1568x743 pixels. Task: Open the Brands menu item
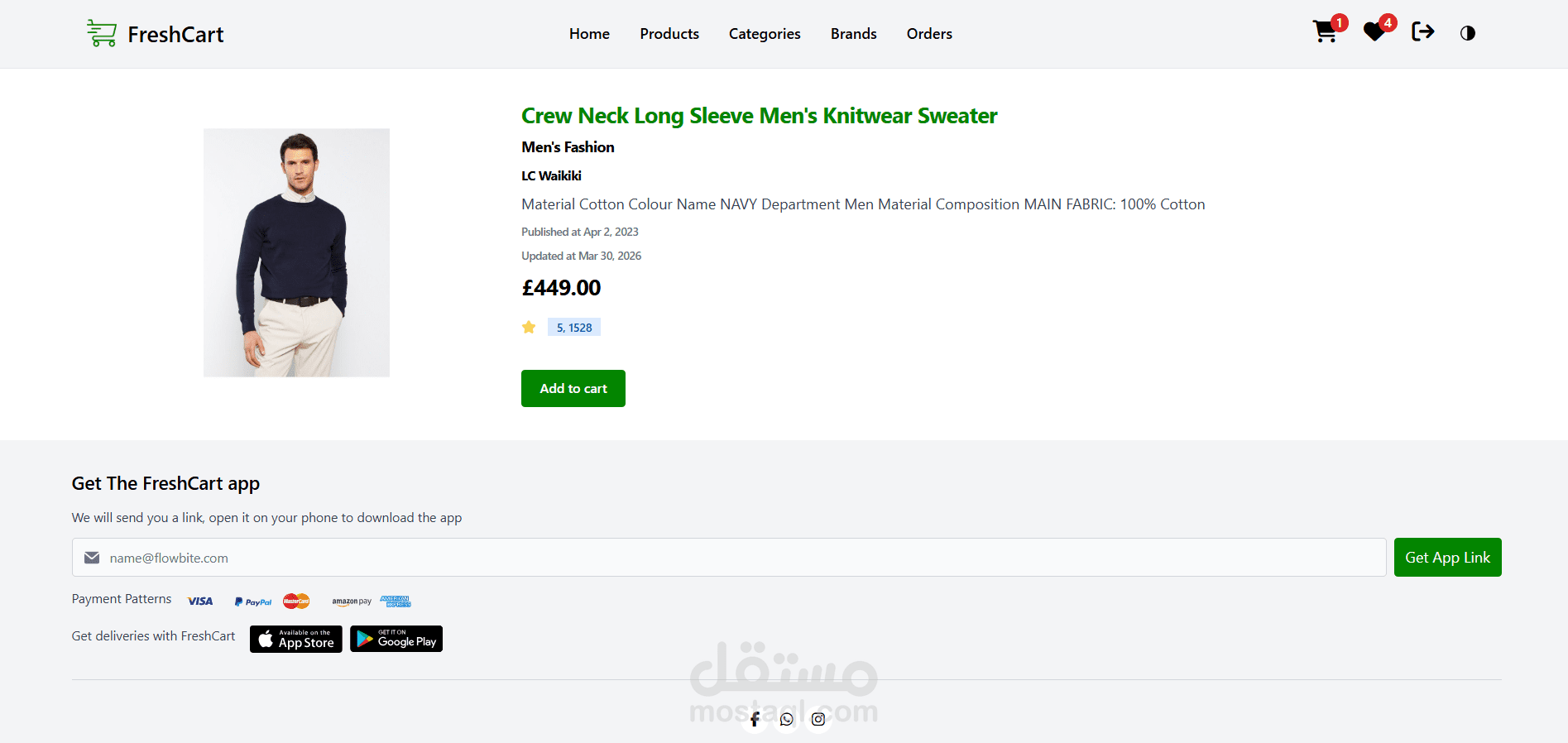853,34
